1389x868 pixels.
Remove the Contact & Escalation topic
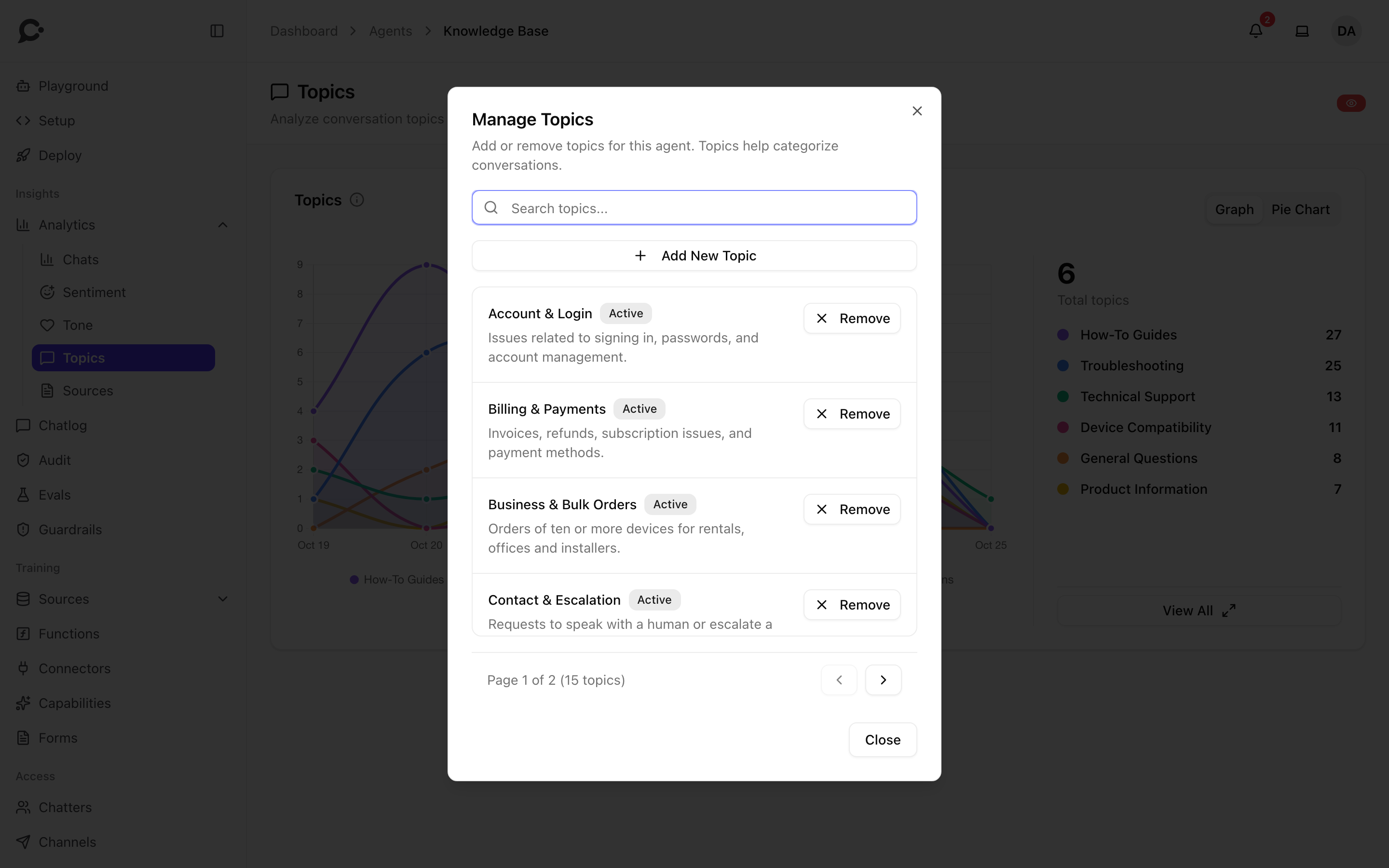coord(852,605)
